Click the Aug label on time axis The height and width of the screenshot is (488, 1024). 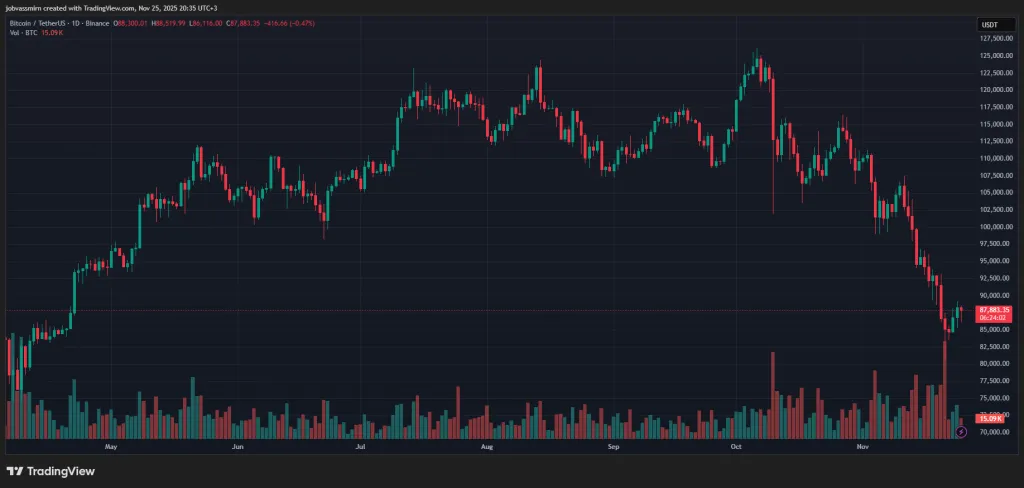point(487,447)
